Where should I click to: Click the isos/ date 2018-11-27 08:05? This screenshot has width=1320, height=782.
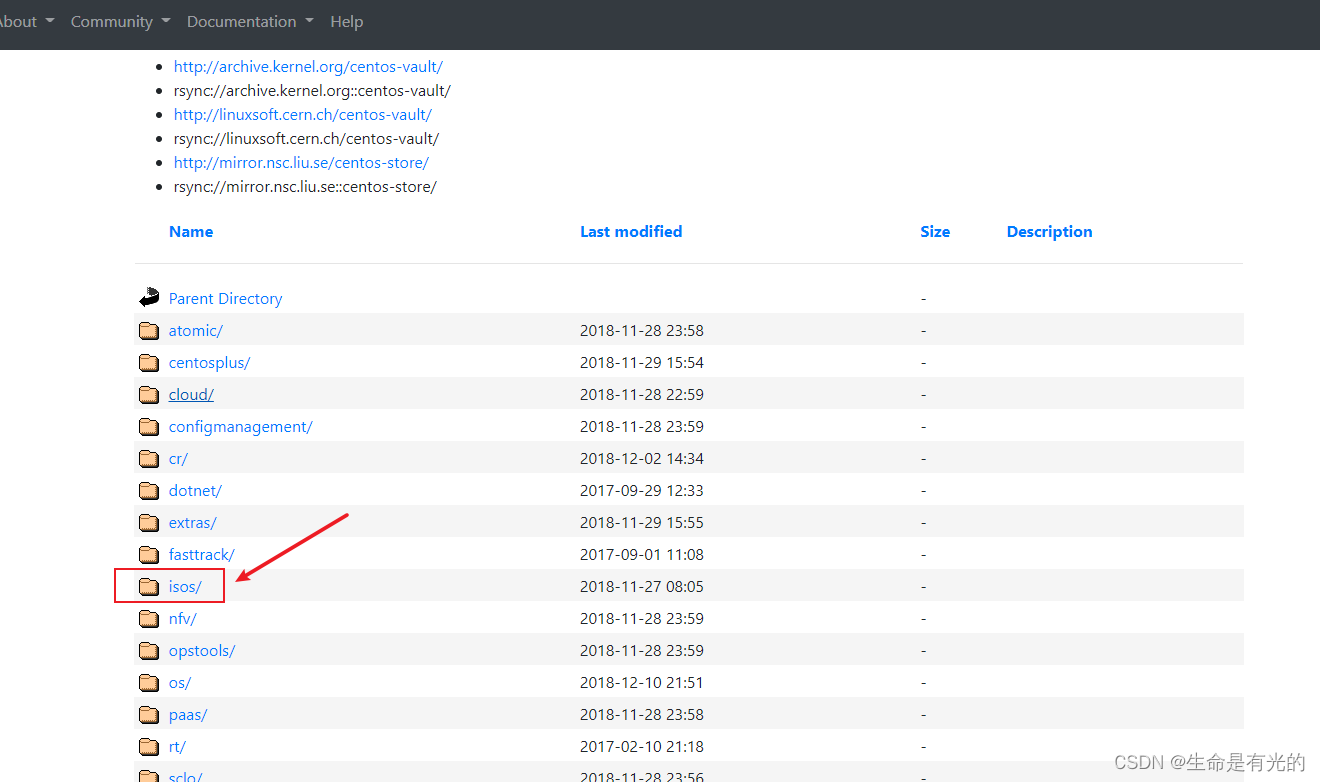[642, 586]
